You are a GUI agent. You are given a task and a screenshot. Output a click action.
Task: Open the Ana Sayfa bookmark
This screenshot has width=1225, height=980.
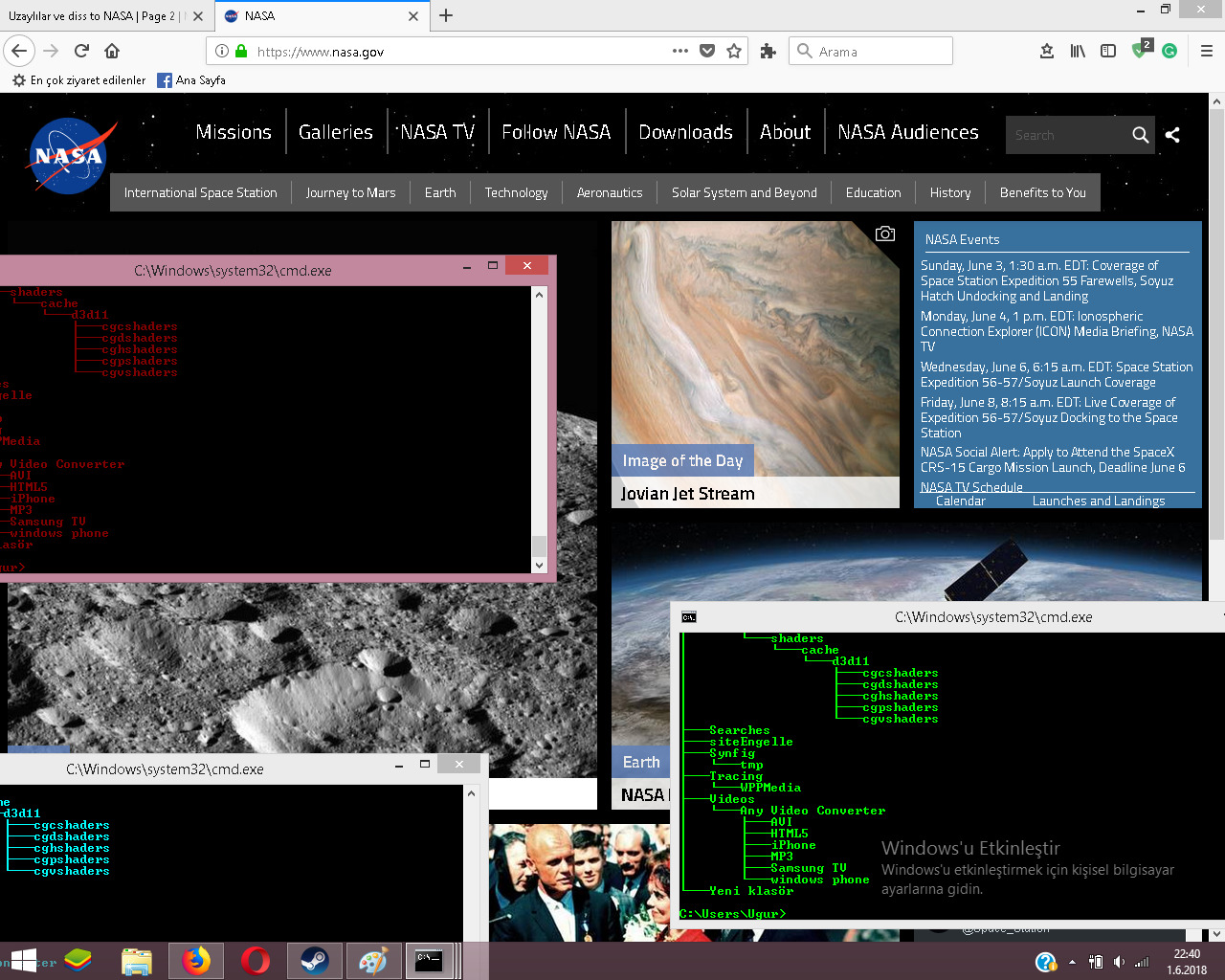[191, 80]
